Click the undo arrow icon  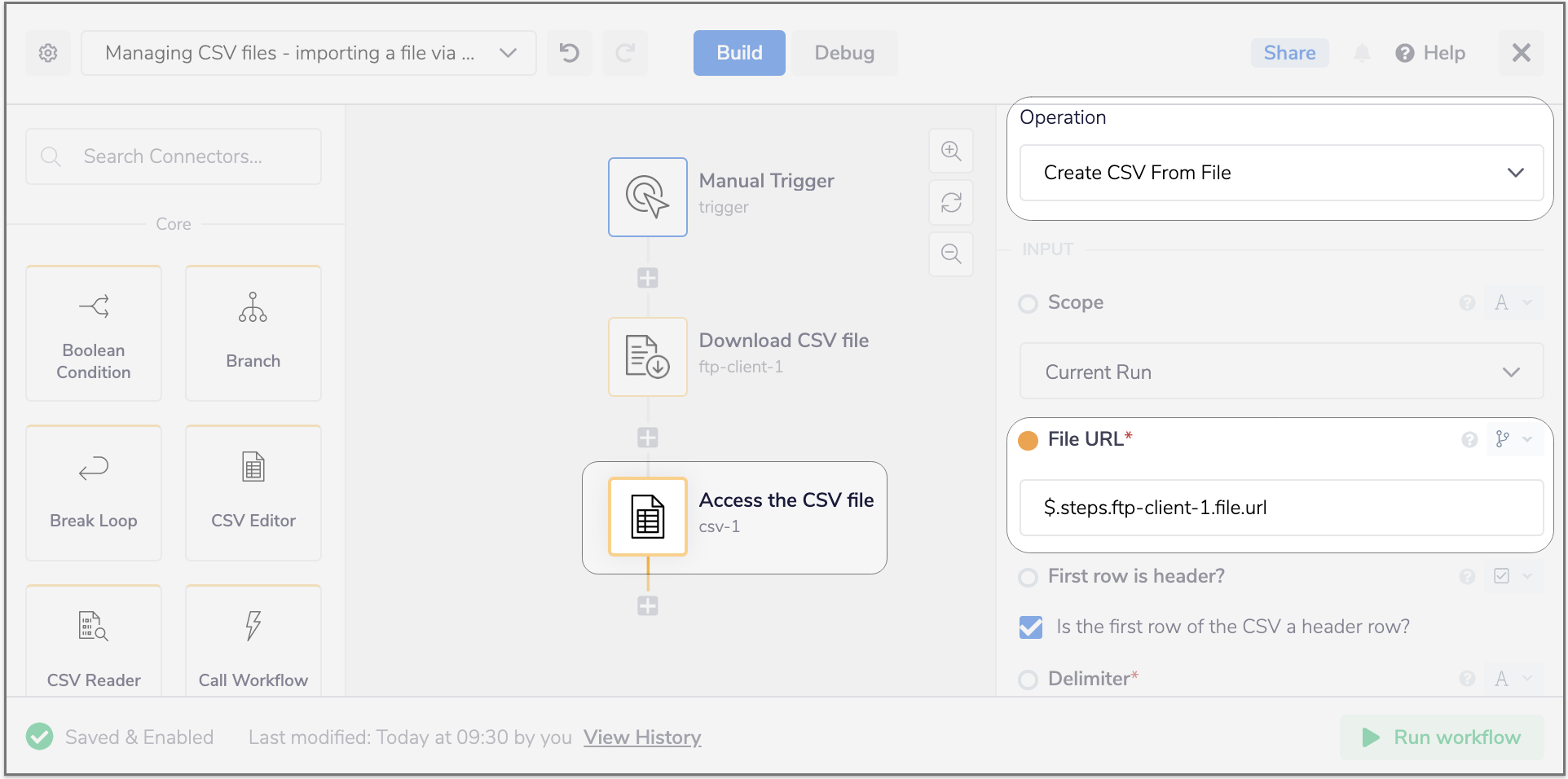click(x=569, y=53)
